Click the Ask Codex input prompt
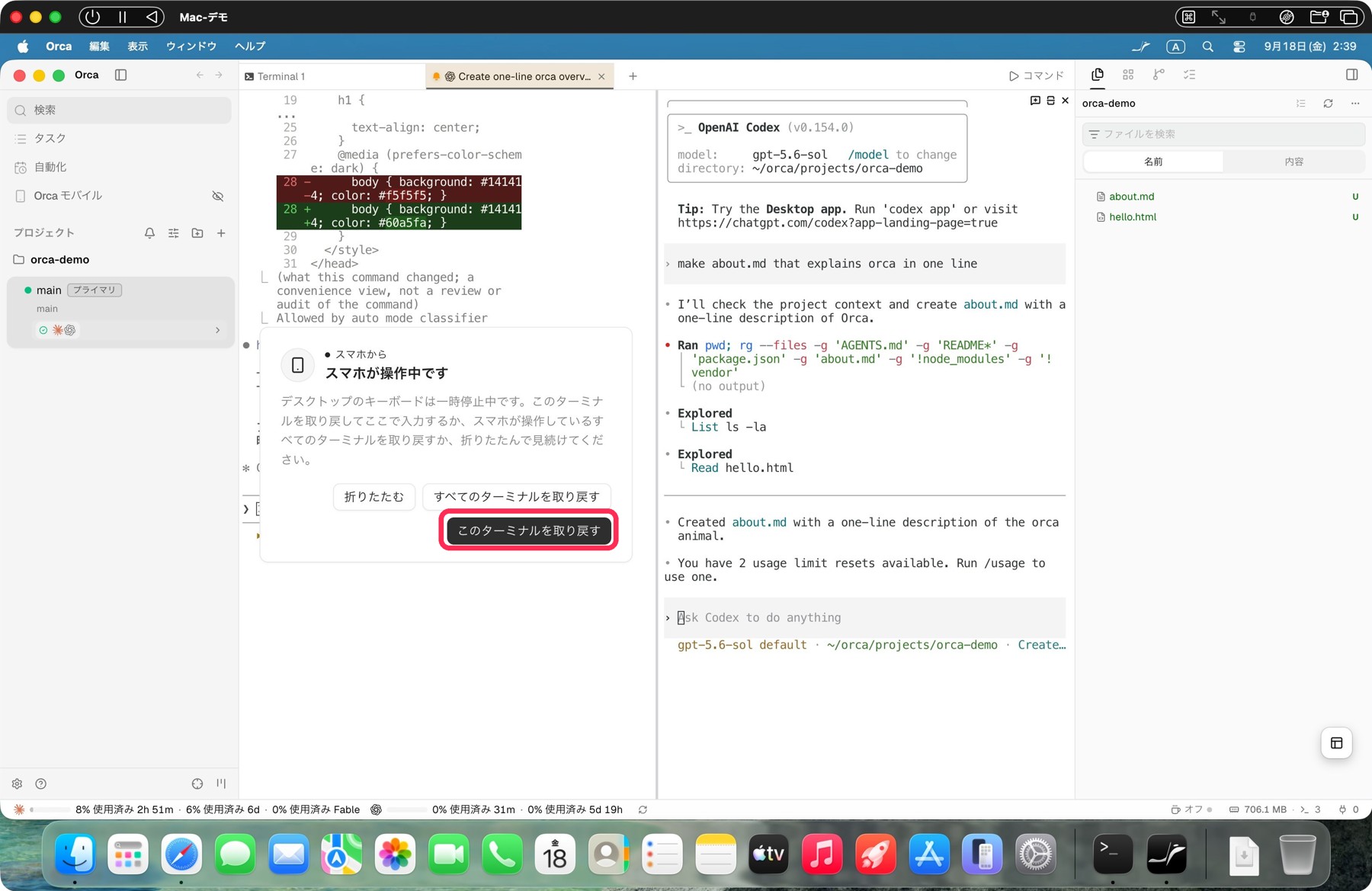Viewport: 1372px width, 891px height. click(864, 618)
